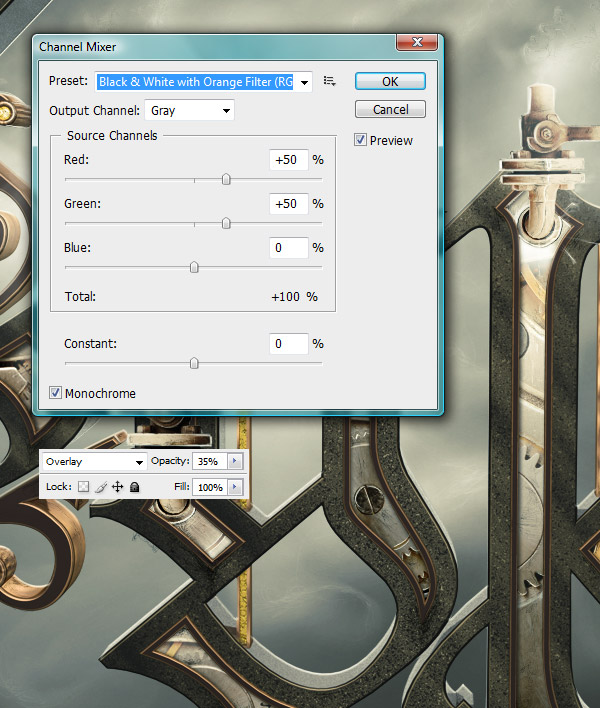This screenshot has width=600, height=708.
Task: Click the Output Channel label
Action: (94, 111)
